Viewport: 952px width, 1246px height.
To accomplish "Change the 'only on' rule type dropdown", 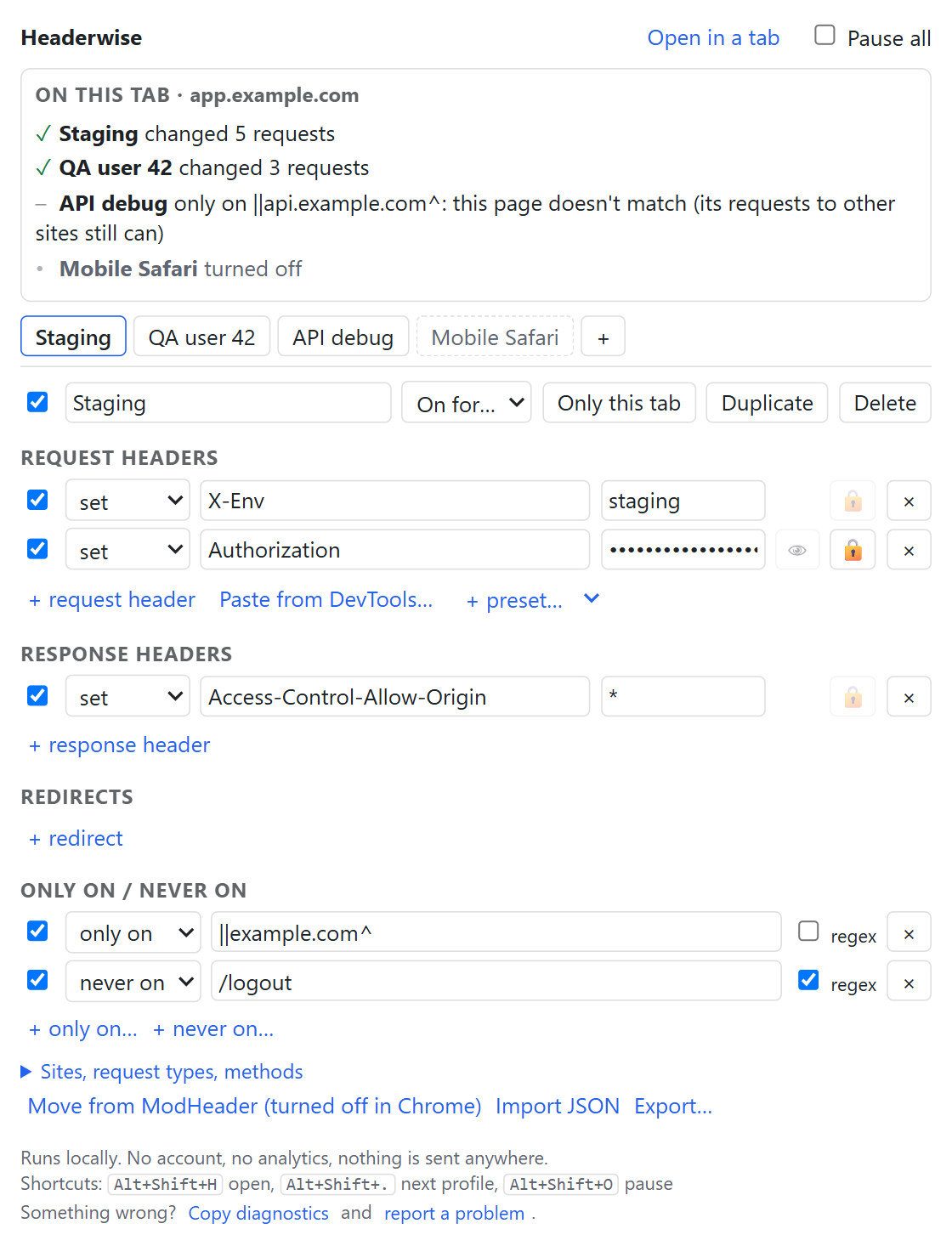I will pos(133,933).
